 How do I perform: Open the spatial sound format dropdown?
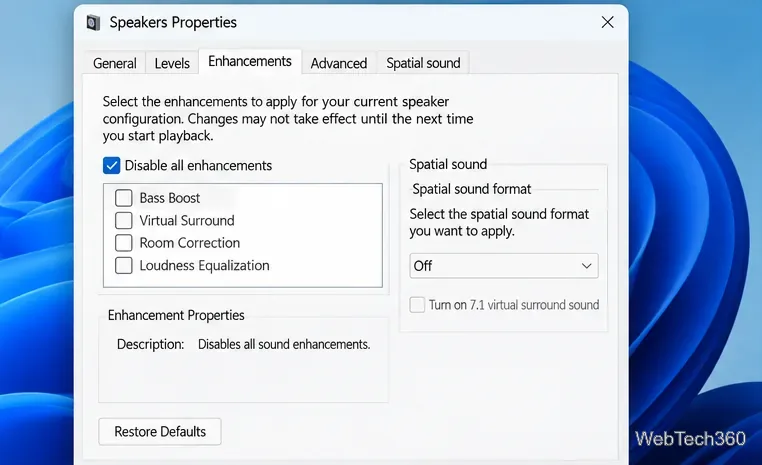click(504, 266)
